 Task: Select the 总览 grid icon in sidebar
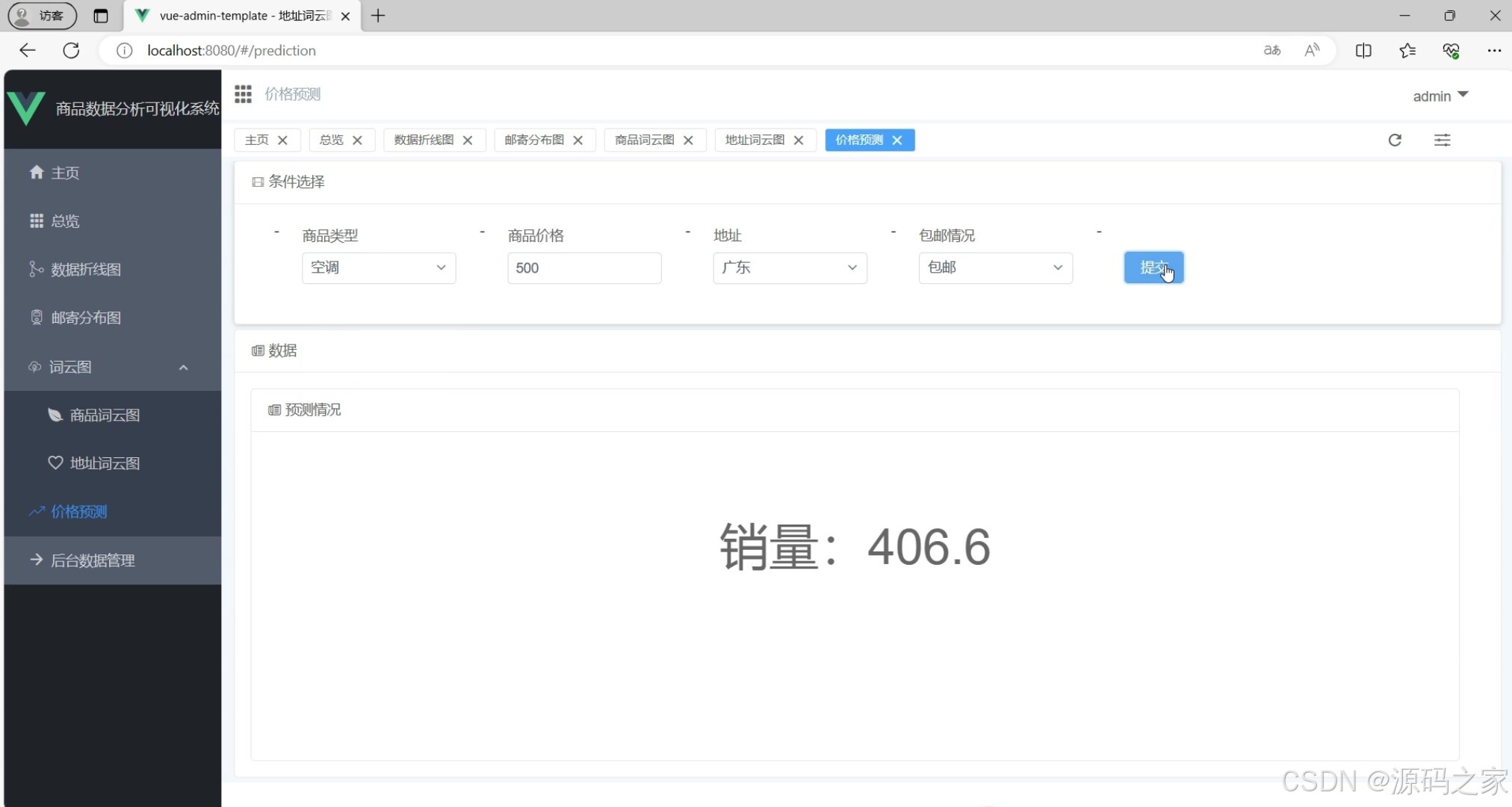(x=36, y=220)
